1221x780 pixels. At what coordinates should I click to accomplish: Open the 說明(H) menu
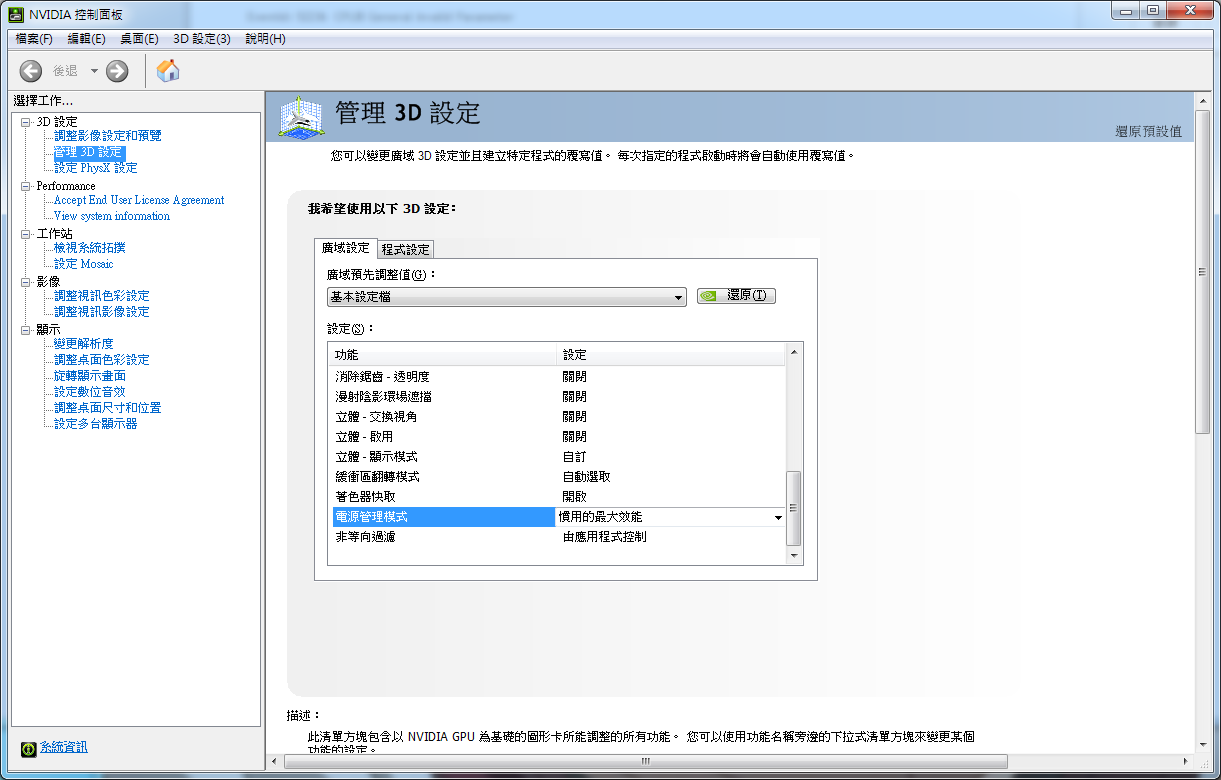coord(265,38)
